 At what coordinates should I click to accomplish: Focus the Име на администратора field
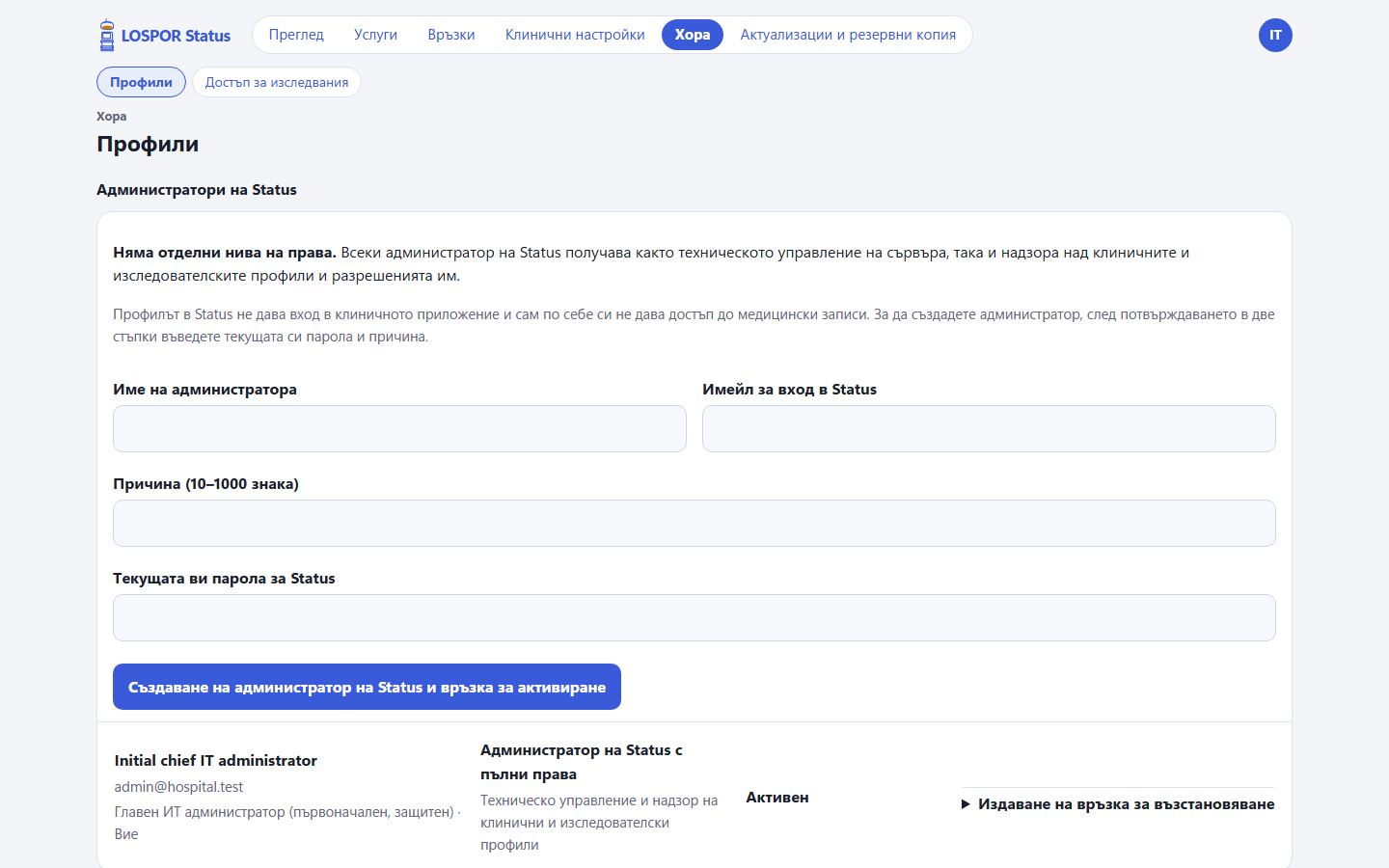[x=399, y=428]
